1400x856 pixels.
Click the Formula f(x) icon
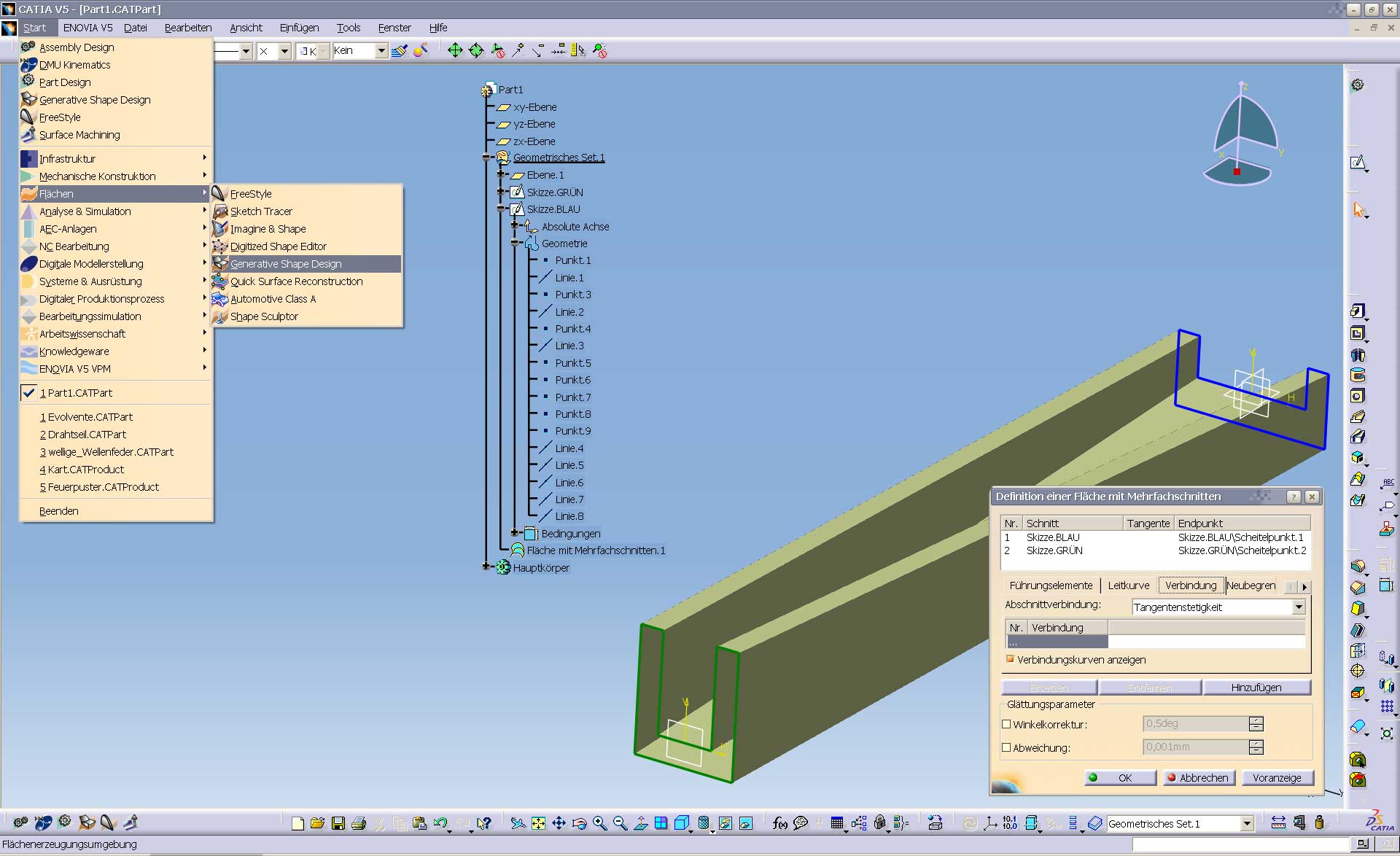[780, 823]
